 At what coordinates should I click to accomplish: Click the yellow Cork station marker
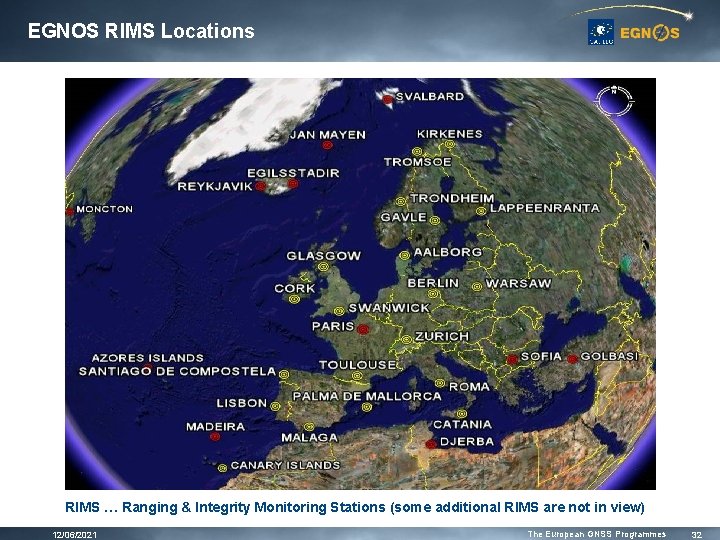pyautogui.click(x=294, y=299)
